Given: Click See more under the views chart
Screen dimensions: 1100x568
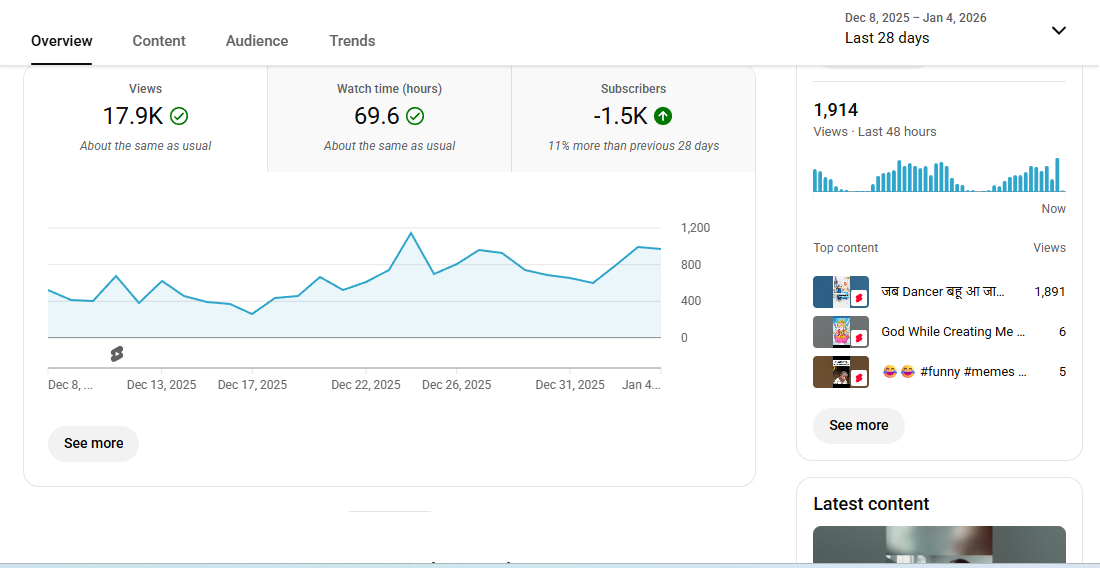Looking at the screenshot, I should (x=94, y=443).
